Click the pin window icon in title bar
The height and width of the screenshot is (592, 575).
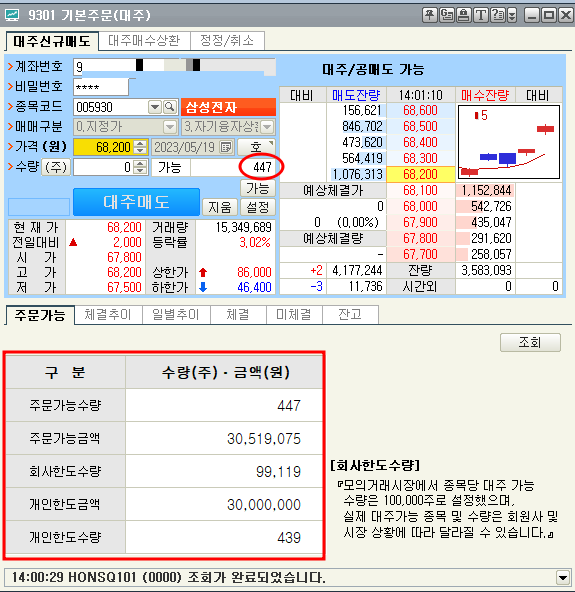point(430,15)
